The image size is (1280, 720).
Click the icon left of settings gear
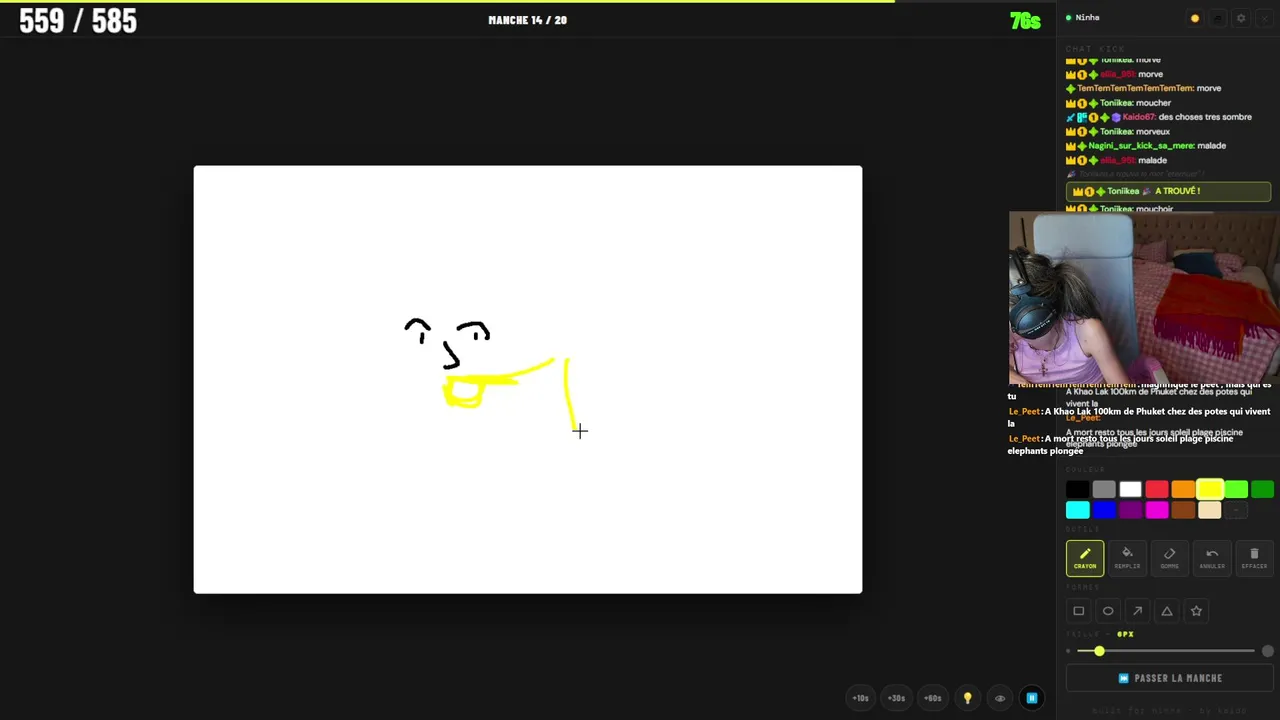(x=1218, y=18)
